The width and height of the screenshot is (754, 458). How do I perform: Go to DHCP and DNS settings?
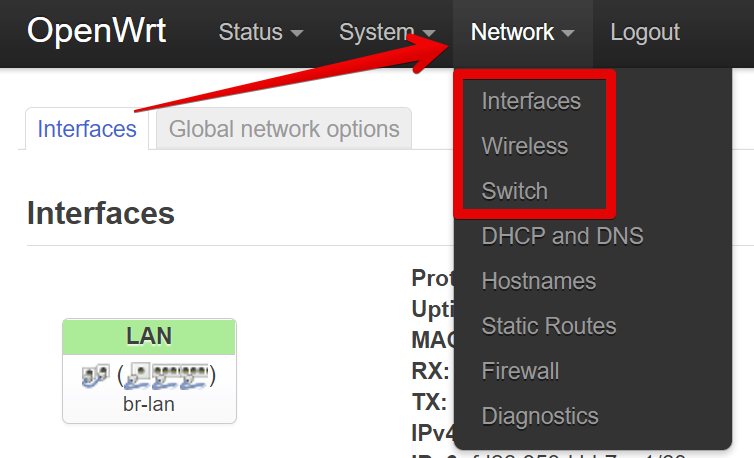562,236
